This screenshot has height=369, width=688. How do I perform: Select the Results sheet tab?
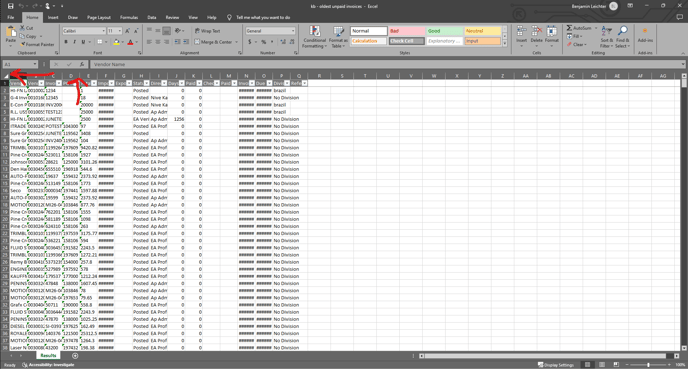48,356
